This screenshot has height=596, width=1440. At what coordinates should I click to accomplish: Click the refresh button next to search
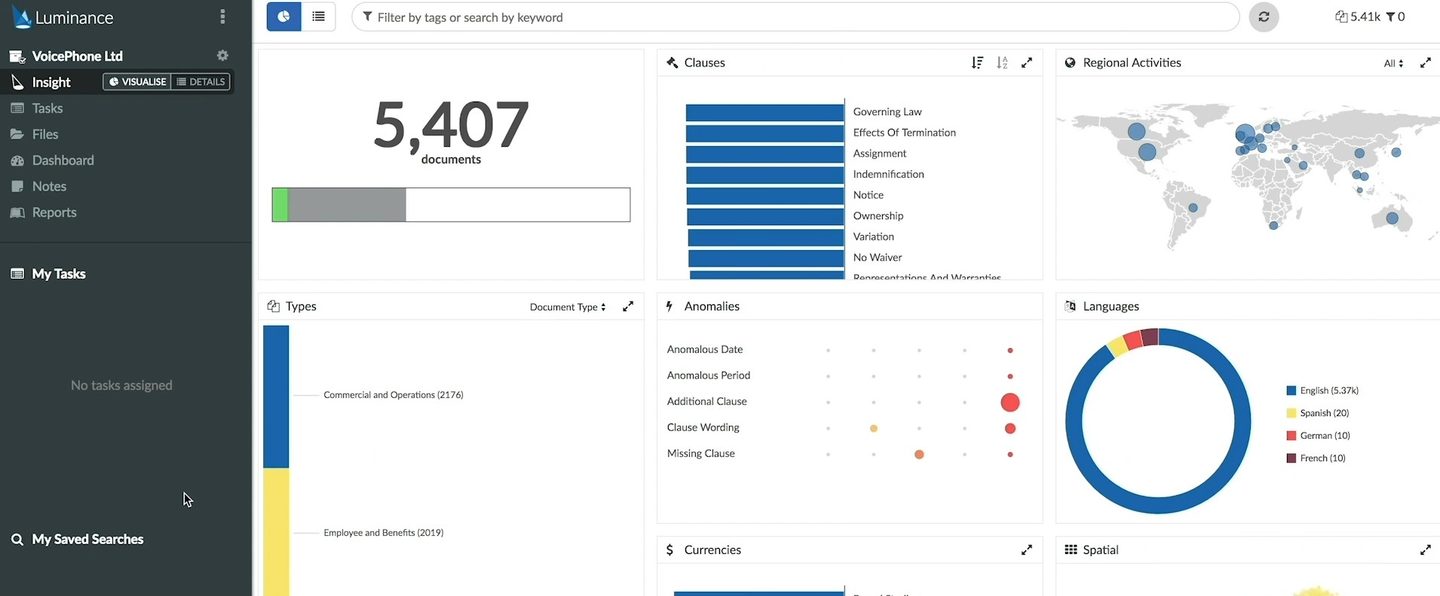[x=1264, y=17]
